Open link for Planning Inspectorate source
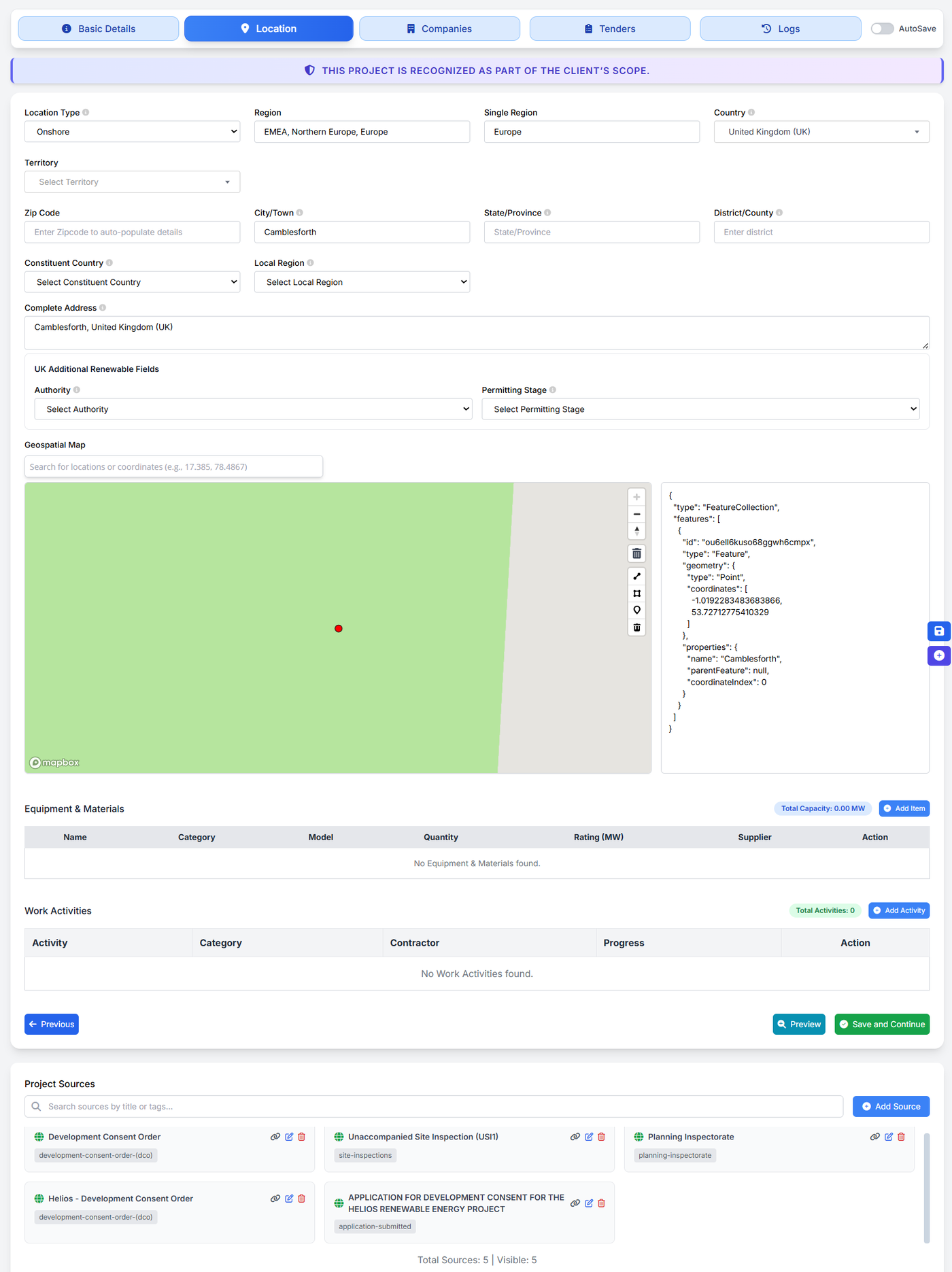This screenshot has height=1272, width=952. (x=875, y=1137)
